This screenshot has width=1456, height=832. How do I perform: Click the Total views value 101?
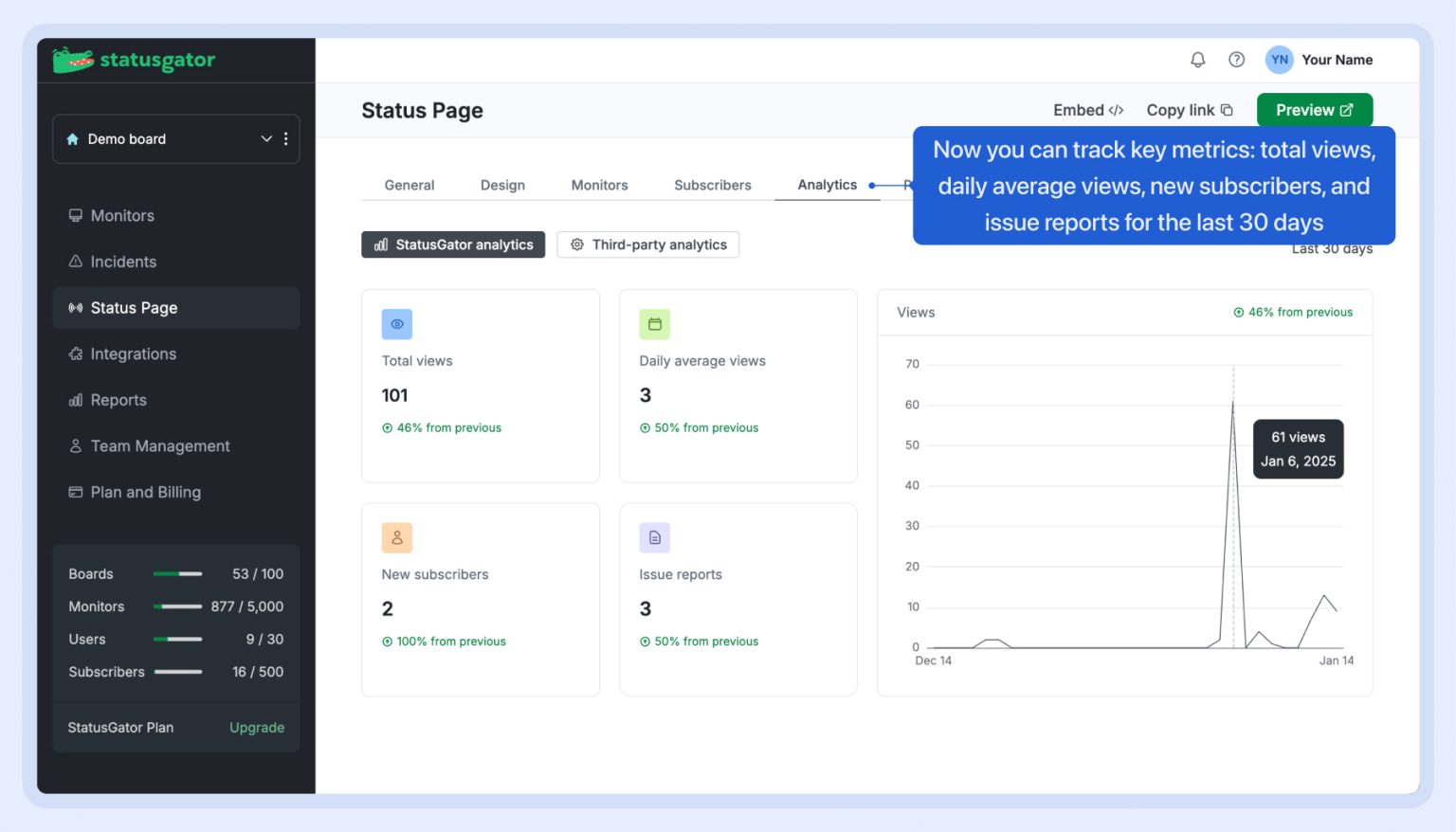click(x=394, y=395)
